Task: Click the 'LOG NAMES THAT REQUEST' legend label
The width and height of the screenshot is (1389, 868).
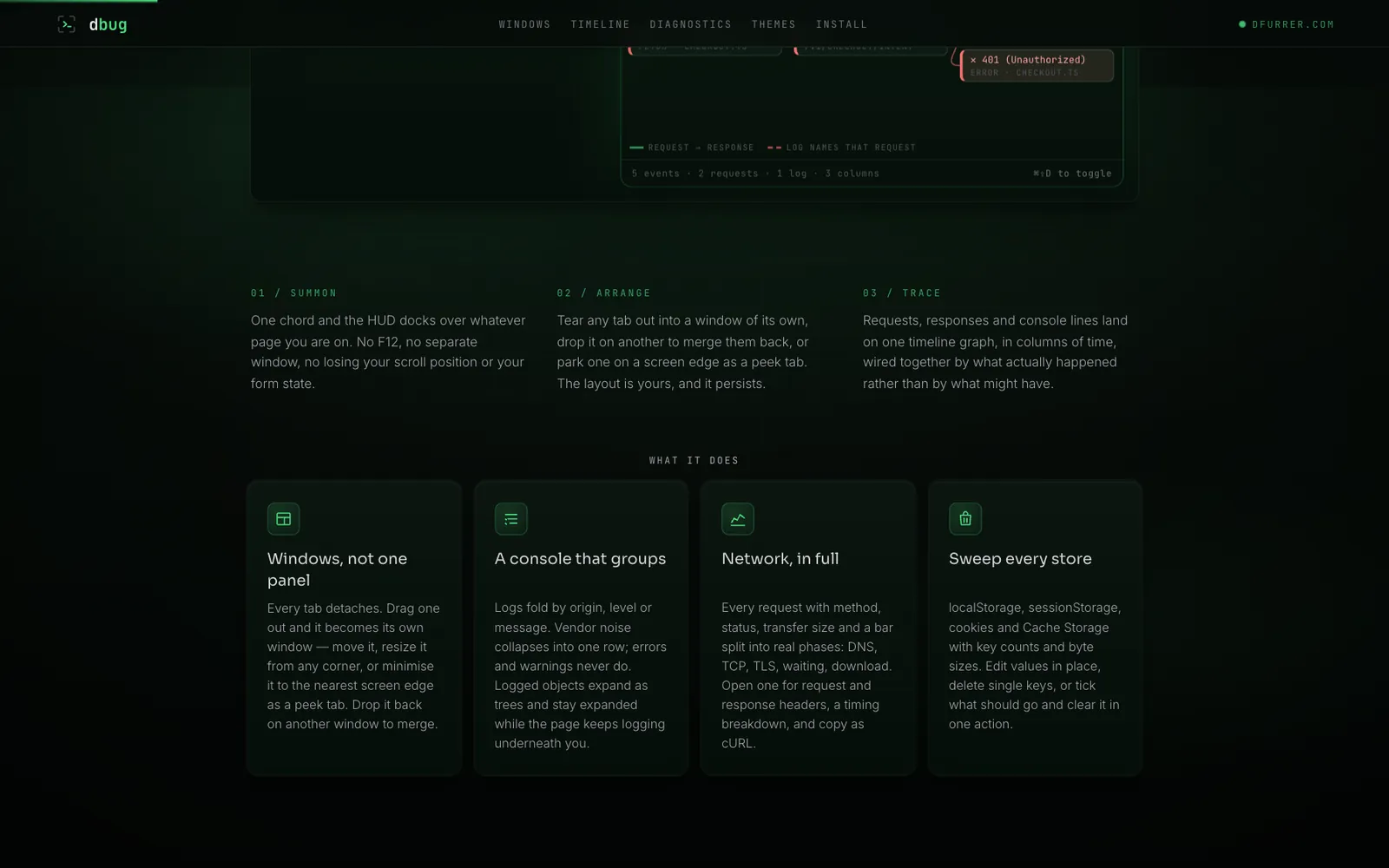Action: tap(851, 148)
